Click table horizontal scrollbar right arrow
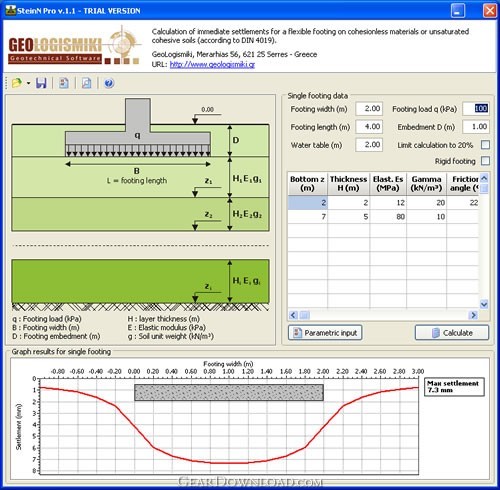The image size is (500, 490). pos(473,315)
